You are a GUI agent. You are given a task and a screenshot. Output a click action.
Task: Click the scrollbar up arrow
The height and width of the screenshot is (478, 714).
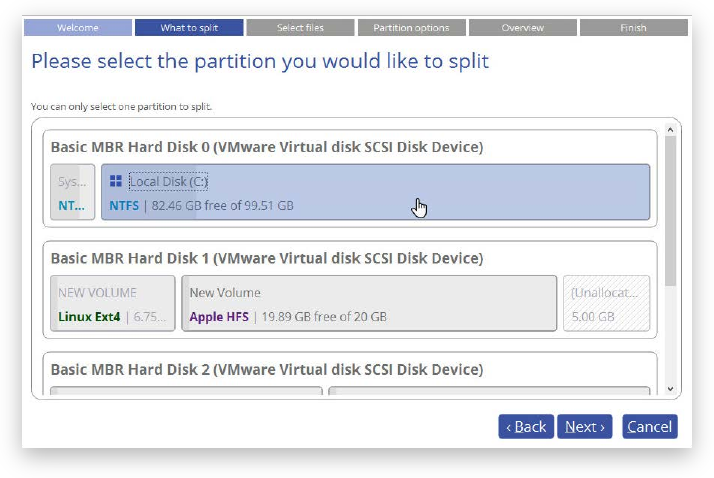tap(671, 128)
